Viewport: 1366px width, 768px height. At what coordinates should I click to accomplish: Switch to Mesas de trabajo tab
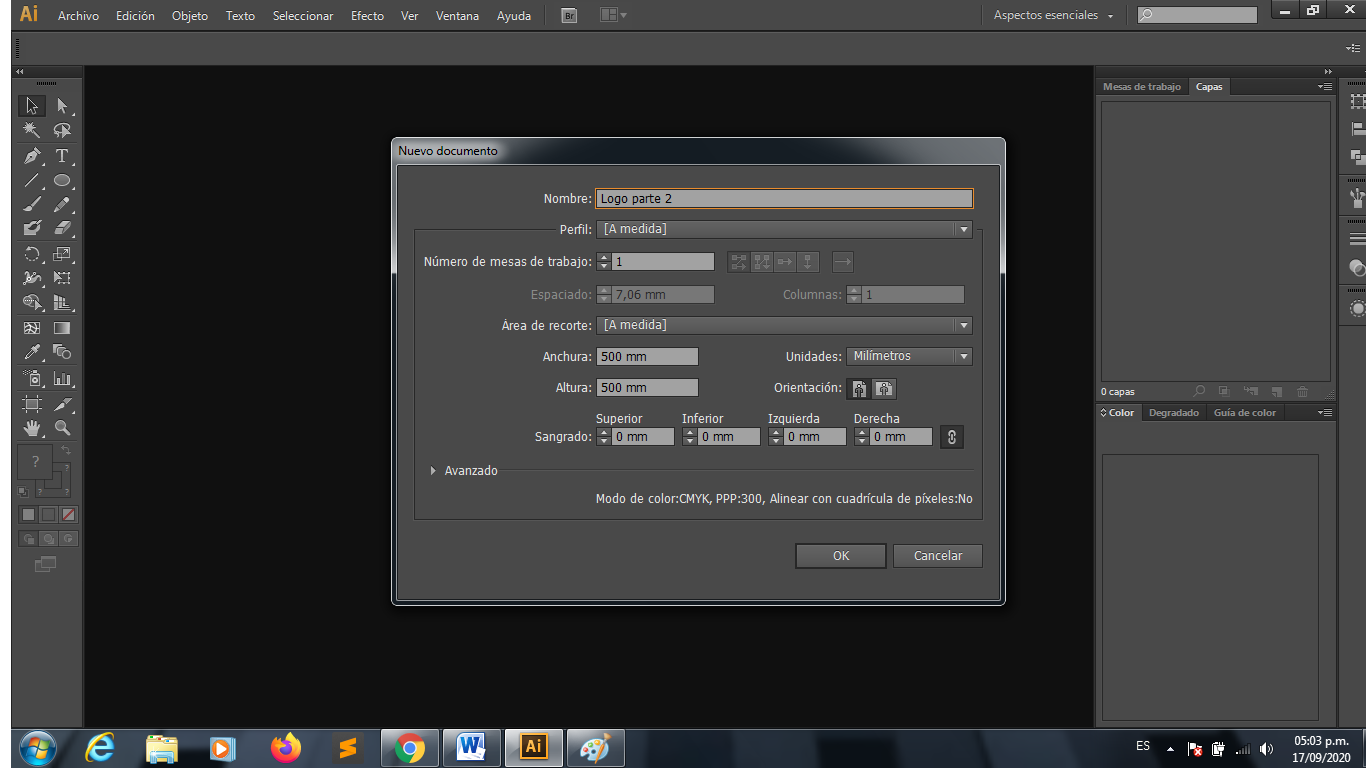pos(1142,87)
